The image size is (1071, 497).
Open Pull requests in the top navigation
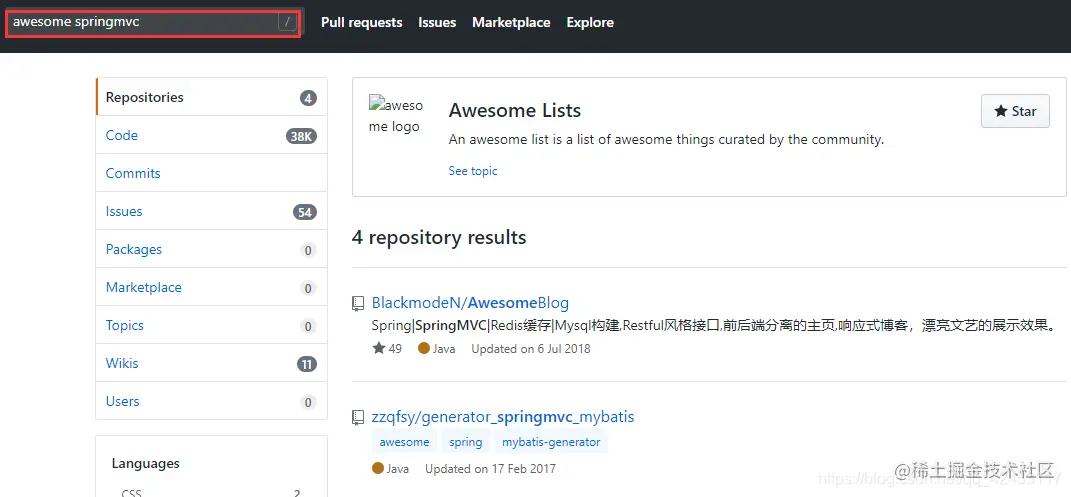[361, 23]
